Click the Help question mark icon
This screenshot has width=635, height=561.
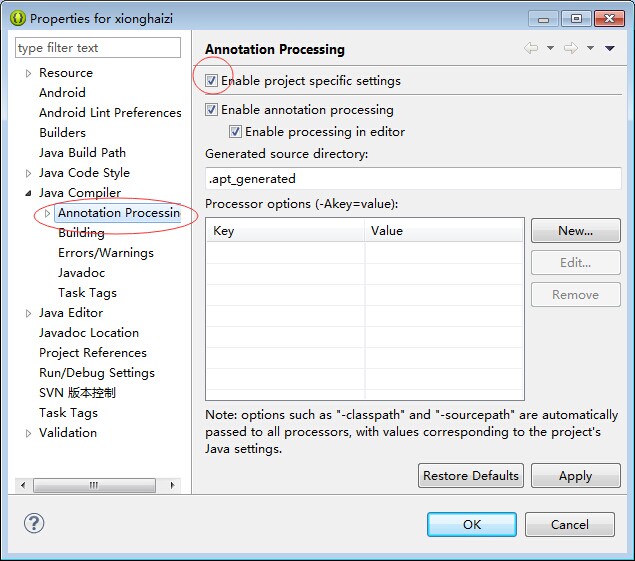point(34,523)
